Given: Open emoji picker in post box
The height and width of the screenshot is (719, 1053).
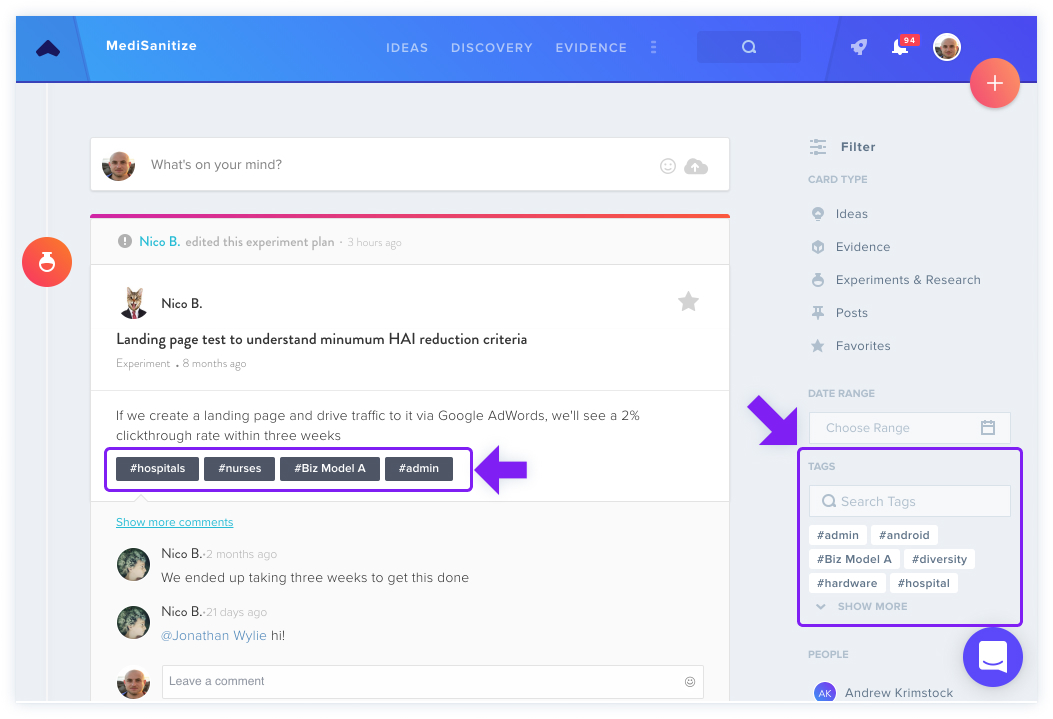Looking at the screenshot, I should click(x=668, y=166).
